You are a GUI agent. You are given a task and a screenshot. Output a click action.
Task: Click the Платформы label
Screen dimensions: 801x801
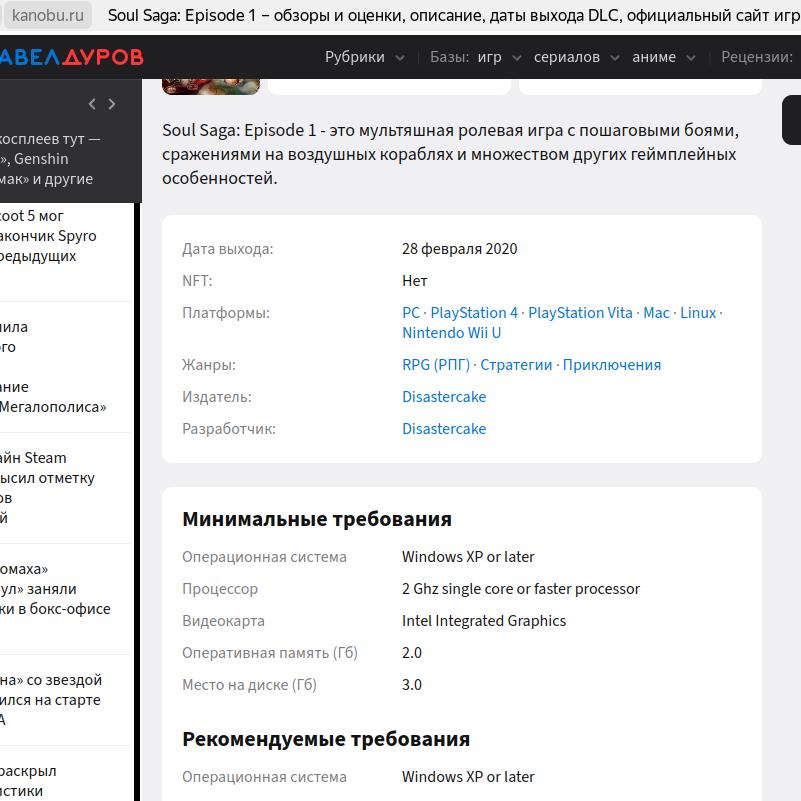pos(226,313)
